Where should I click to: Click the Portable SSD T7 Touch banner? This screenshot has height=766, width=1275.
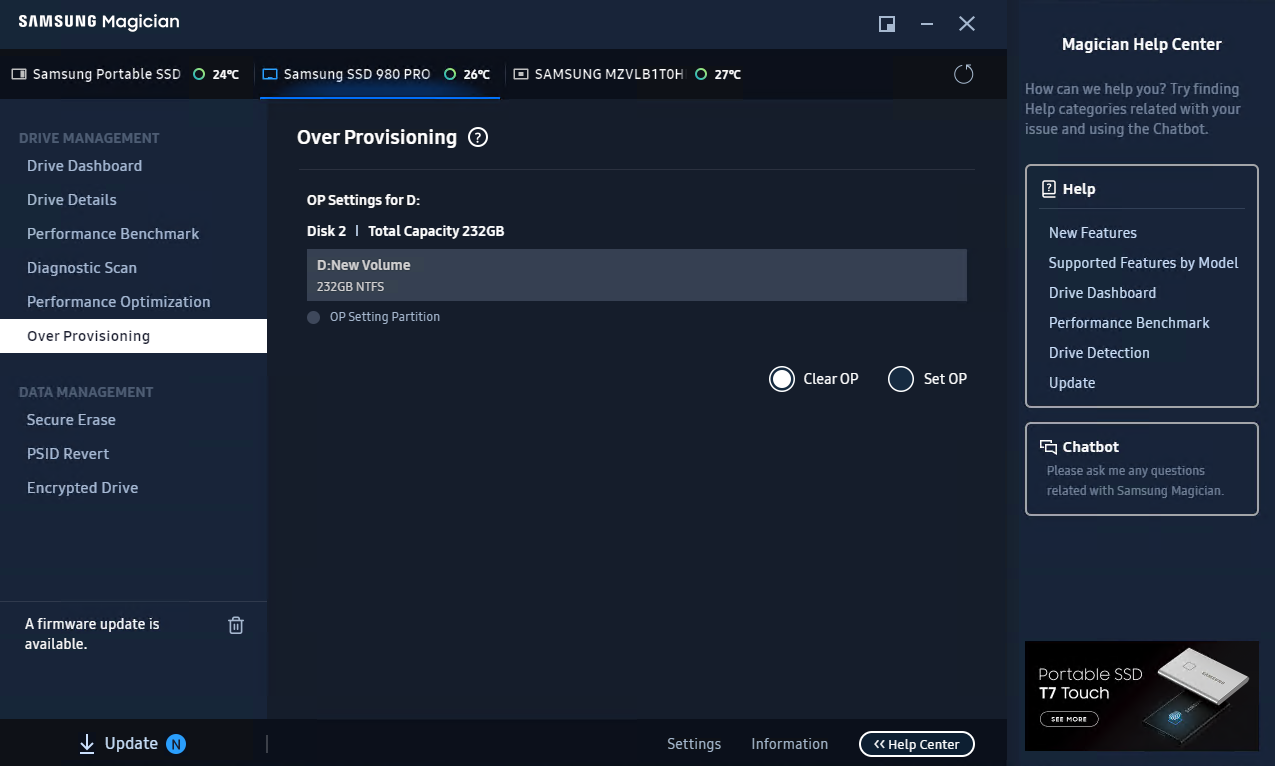click(x=1142, y=696)
